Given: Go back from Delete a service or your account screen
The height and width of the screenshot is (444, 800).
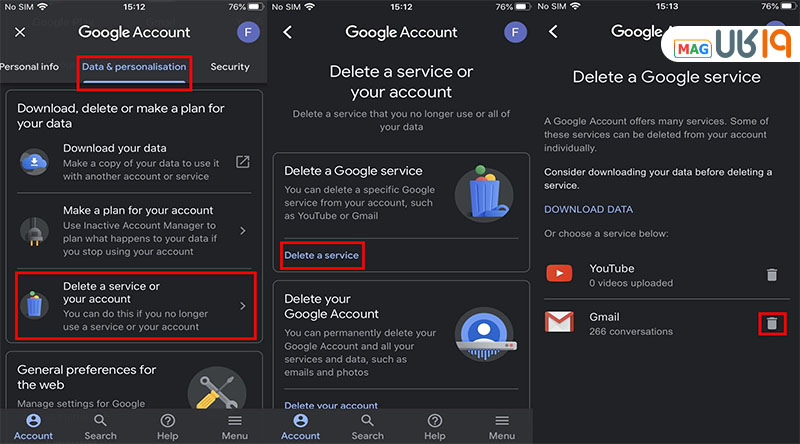Looking at the screenshot, I should click(288, 32).
